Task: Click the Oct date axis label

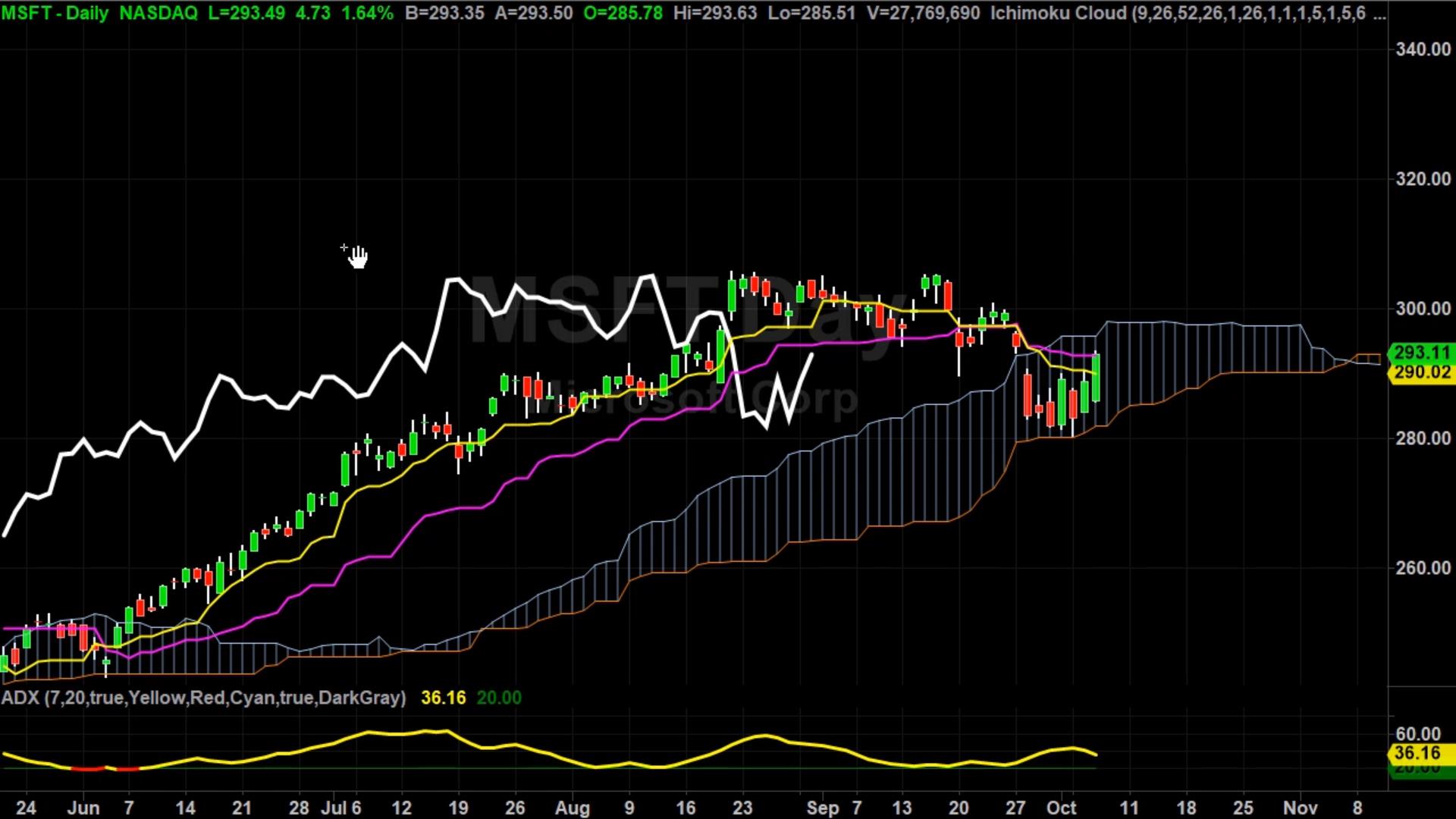Action: click(x=1062, y=808)
